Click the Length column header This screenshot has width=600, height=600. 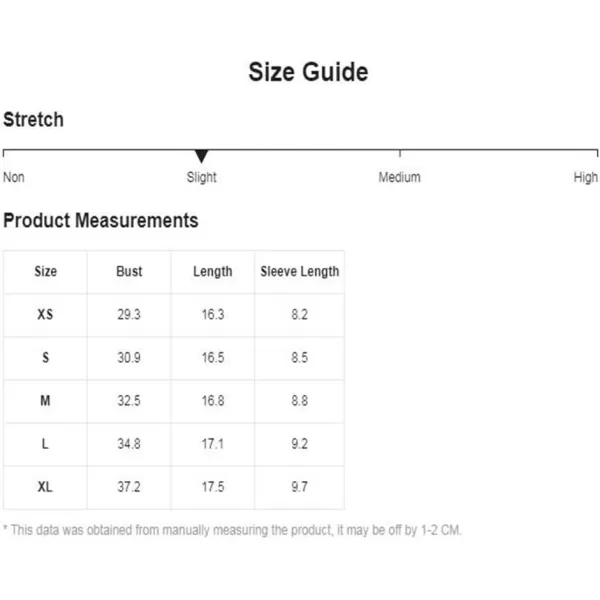coord(213,272)
